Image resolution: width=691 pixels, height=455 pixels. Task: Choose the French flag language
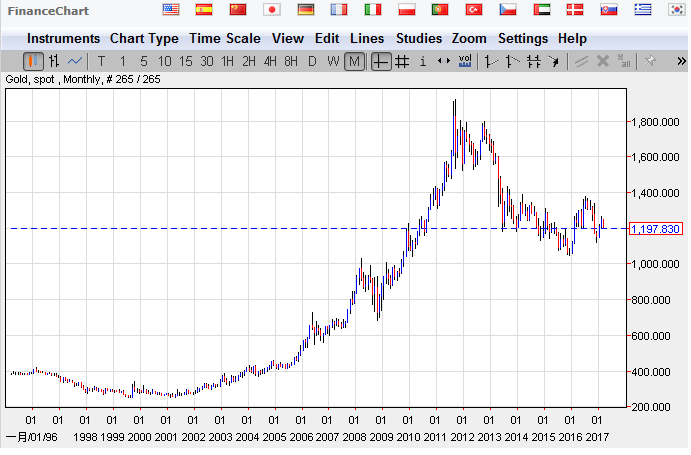[339, 9]
